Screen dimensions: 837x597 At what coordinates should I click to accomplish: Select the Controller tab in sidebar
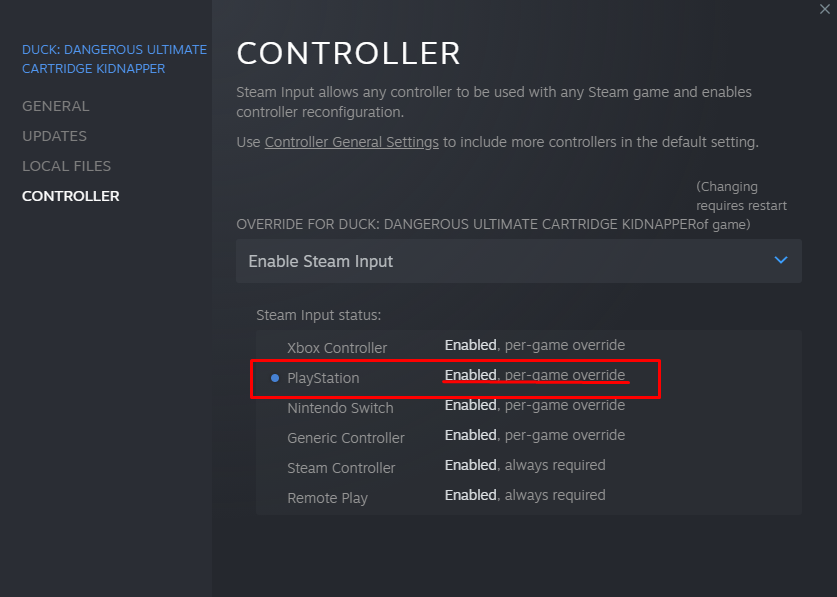pyautogui.click(x=71, y=196)
